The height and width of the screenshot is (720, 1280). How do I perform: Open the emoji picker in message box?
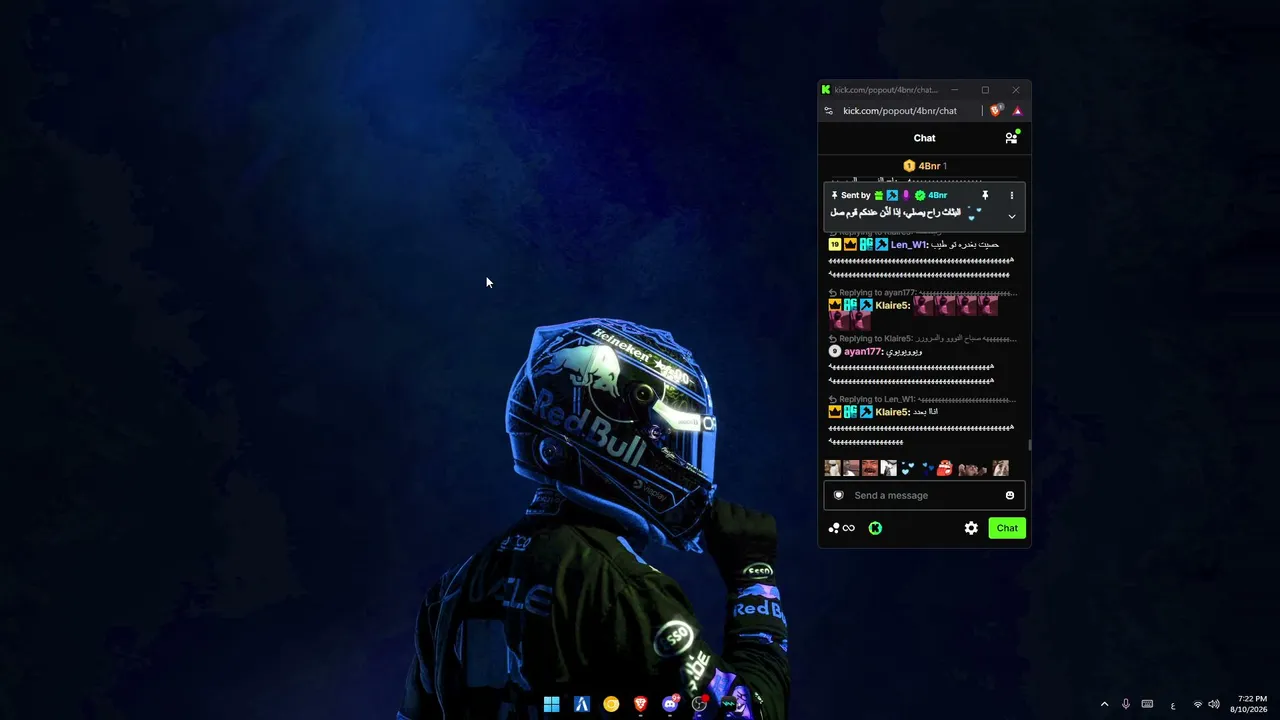click(1010, 495)
